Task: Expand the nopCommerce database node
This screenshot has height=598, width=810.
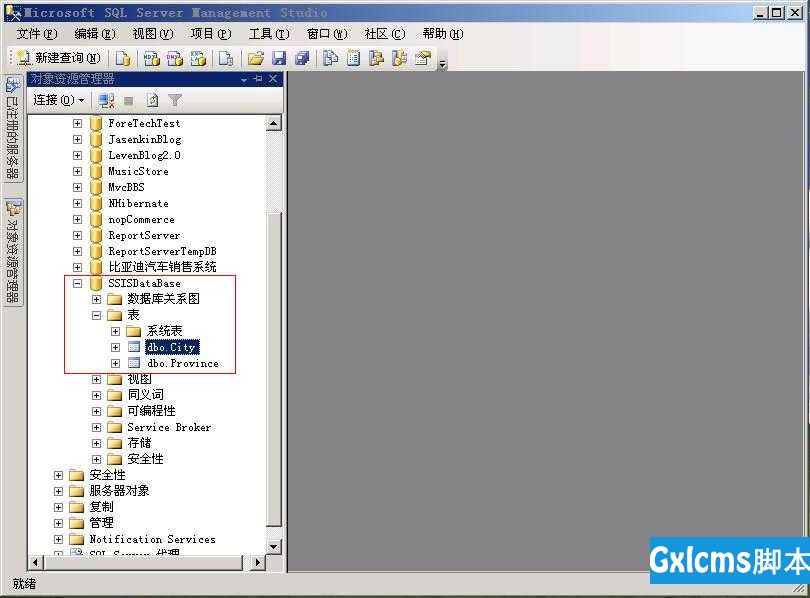Action: 77,219
